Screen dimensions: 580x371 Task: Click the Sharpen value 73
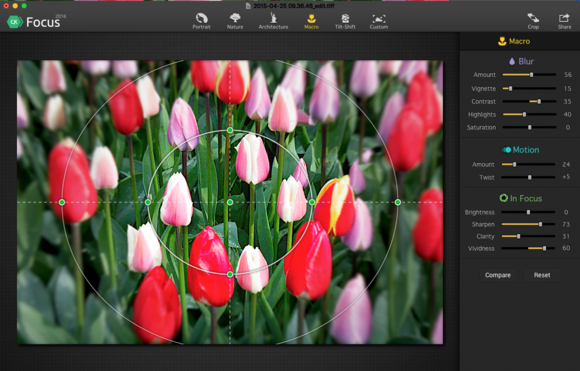click(x=566, y=224)
